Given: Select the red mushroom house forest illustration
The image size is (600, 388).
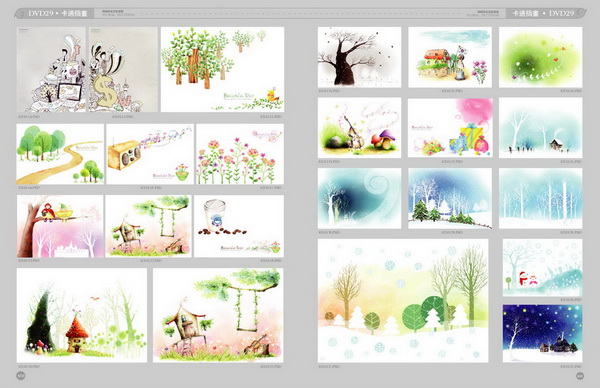Looking at the screenshot, I should [82, 315].
